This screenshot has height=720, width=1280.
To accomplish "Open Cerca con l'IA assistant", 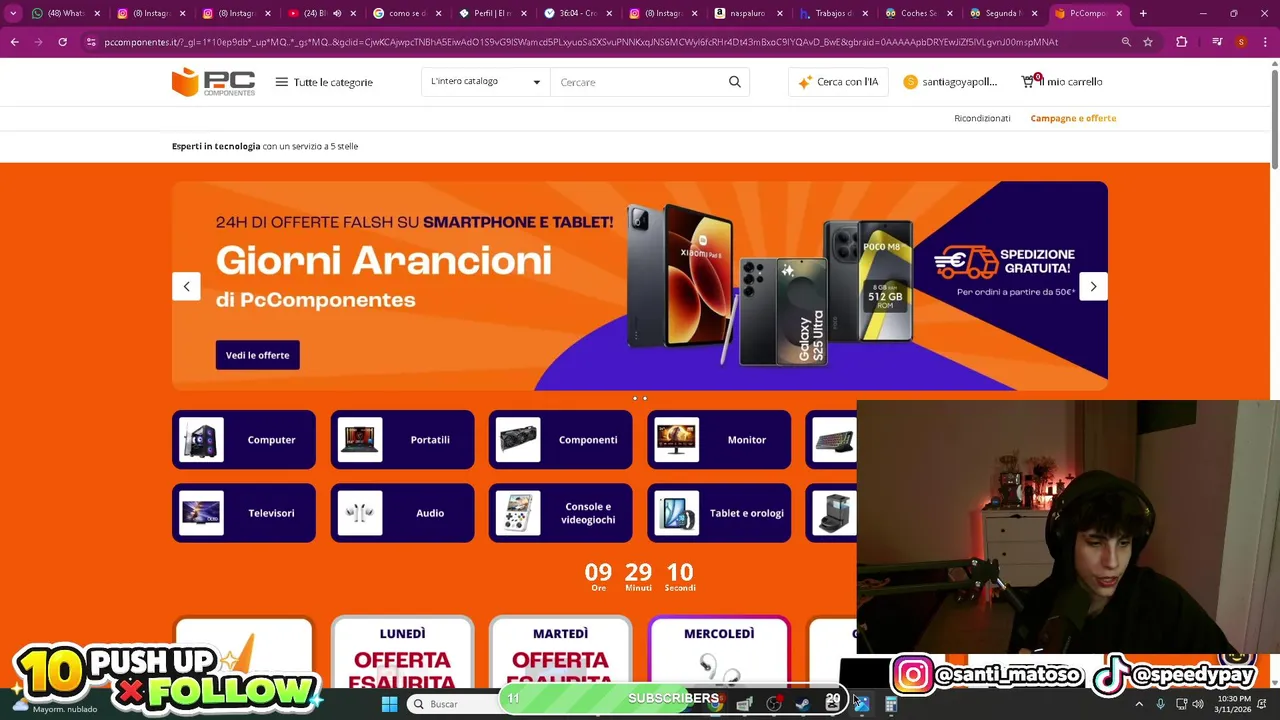I will [838, 82].
